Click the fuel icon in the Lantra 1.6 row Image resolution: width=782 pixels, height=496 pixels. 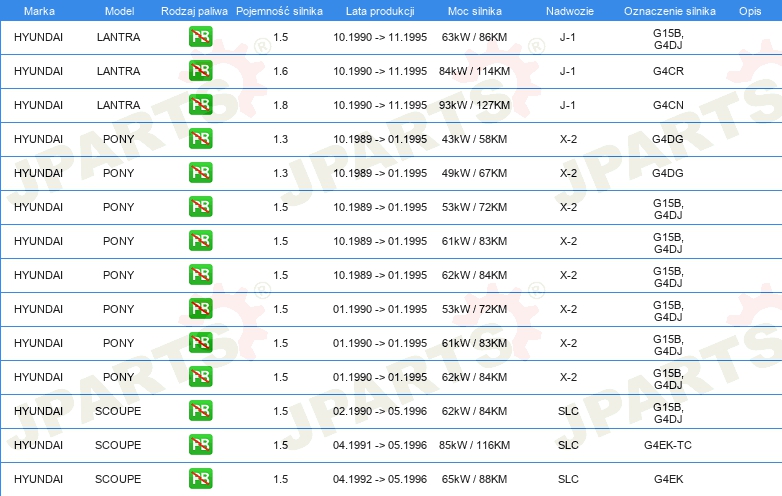[x=200, y=71]
